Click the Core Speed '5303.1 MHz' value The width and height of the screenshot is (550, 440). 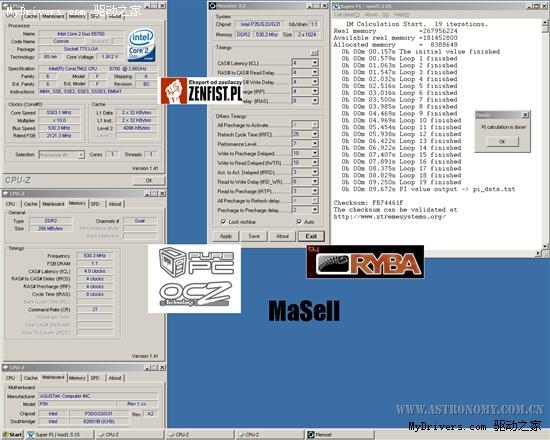pyautogui.click(x=59, y=113)
